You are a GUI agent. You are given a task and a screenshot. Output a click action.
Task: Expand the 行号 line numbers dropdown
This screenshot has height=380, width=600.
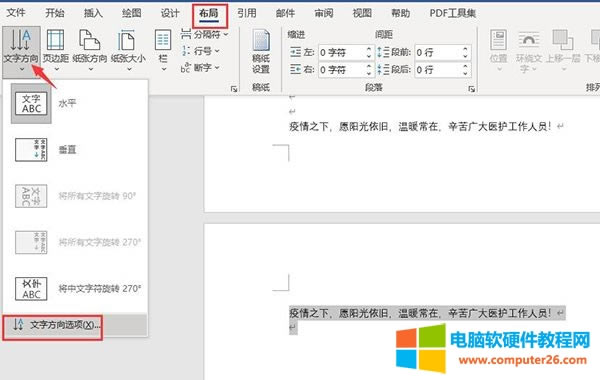coord(200,51)
